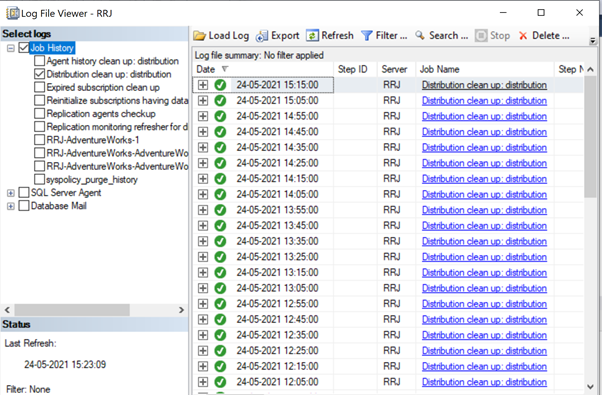Click the log grid vertical scrollbar thumb
Screen dimensions: 602x395
[590, 136]
